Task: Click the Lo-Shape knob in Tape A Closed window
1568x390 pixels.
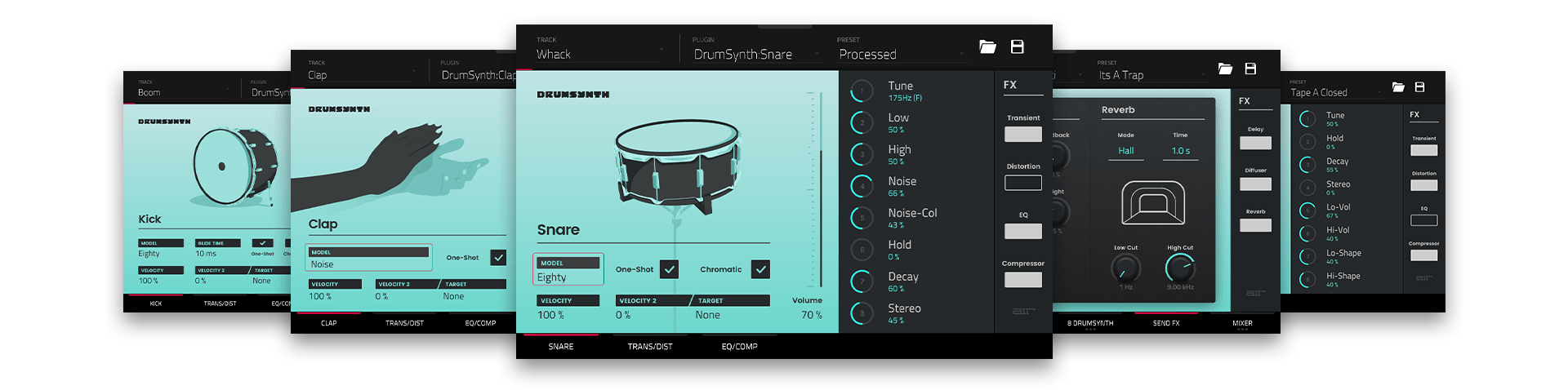Action: (1307, 257)
